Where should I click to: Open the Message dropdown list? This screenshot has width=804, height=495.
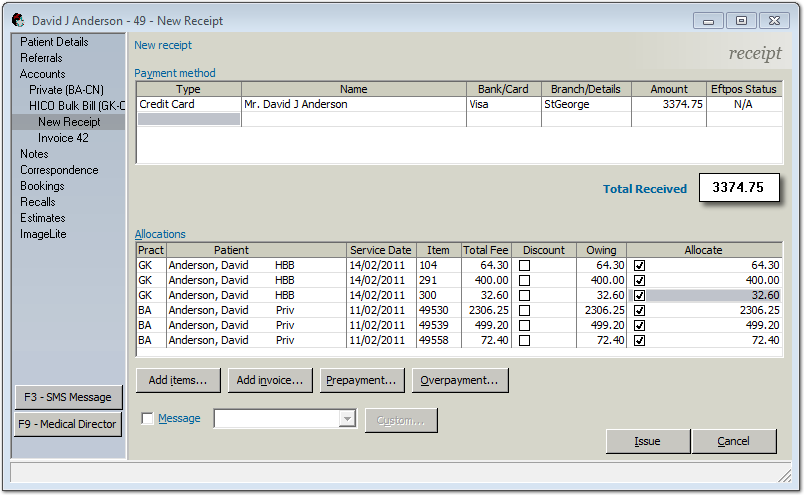pyautogui.click(x=347, y=420)
